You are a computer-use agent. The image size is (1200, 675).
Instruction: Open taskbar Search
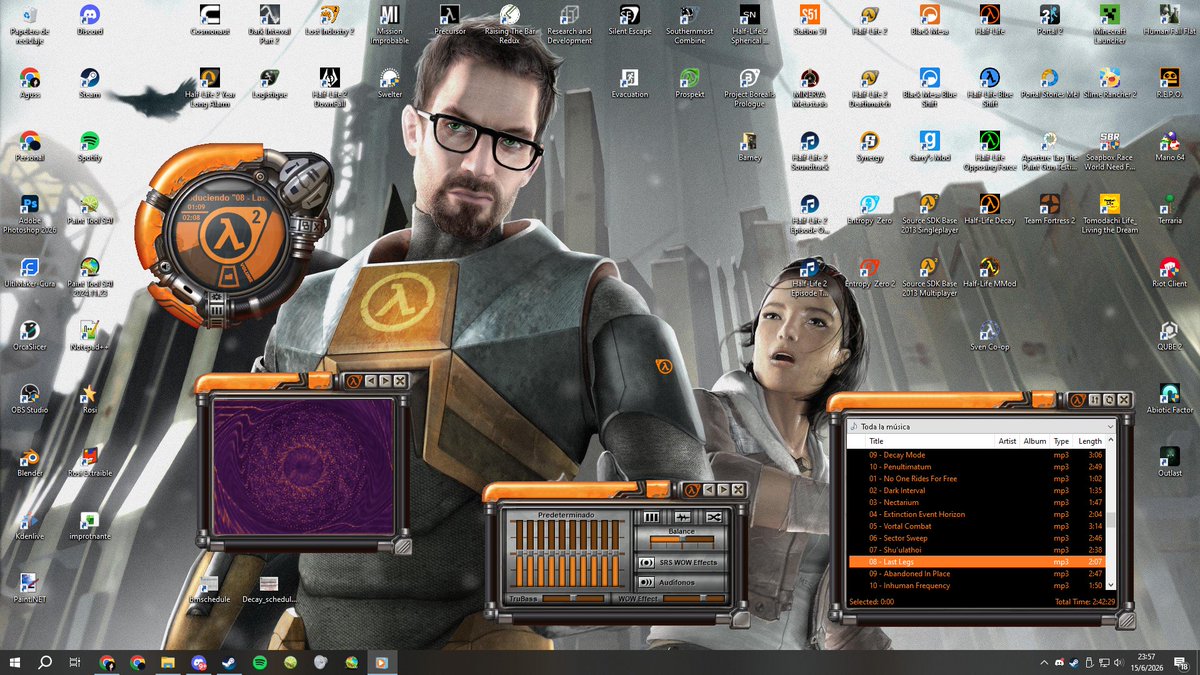point(45,662)
